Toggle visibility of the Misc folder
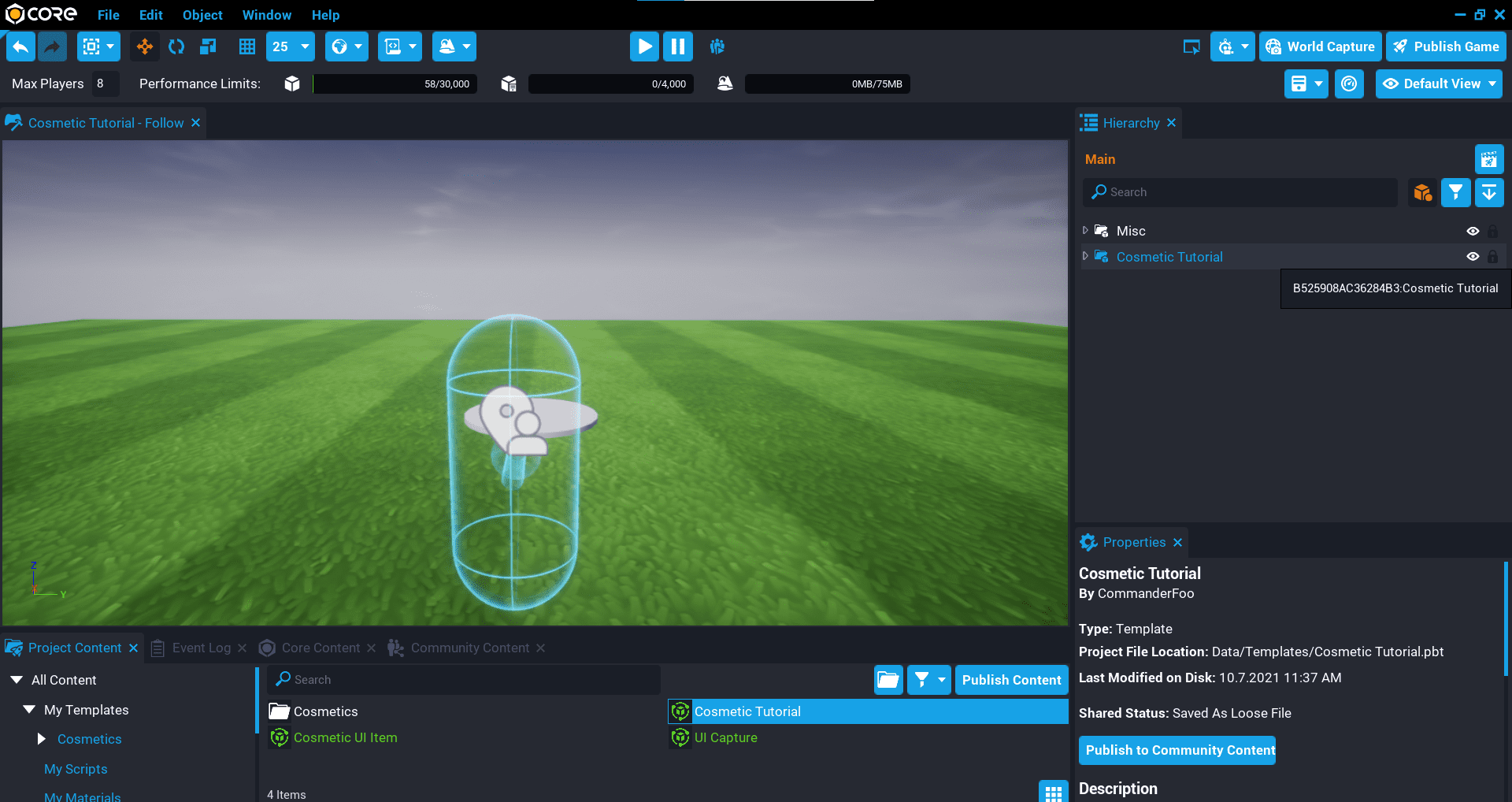 (1473, 231)
